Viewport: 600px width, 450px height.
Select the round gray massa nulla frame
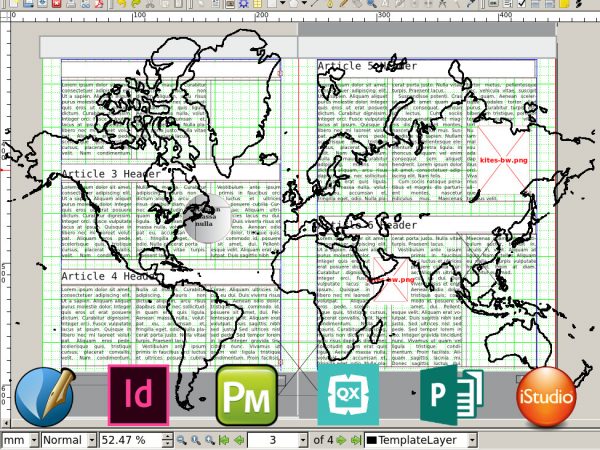(x=207, y=218)
